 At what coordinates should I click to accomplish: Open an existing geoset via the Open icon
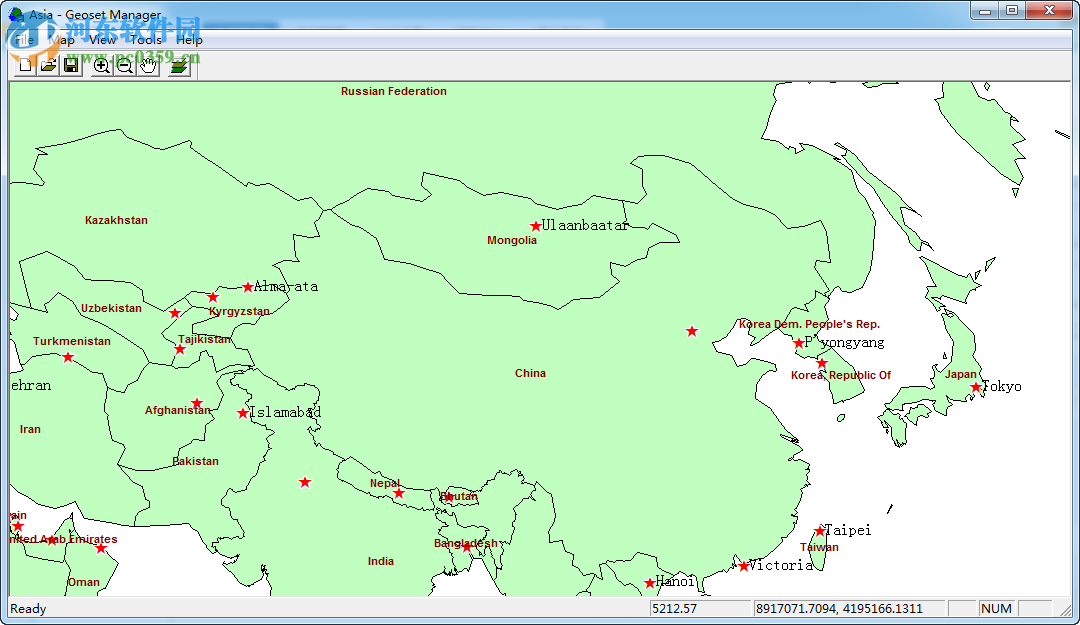pos(47,64)
